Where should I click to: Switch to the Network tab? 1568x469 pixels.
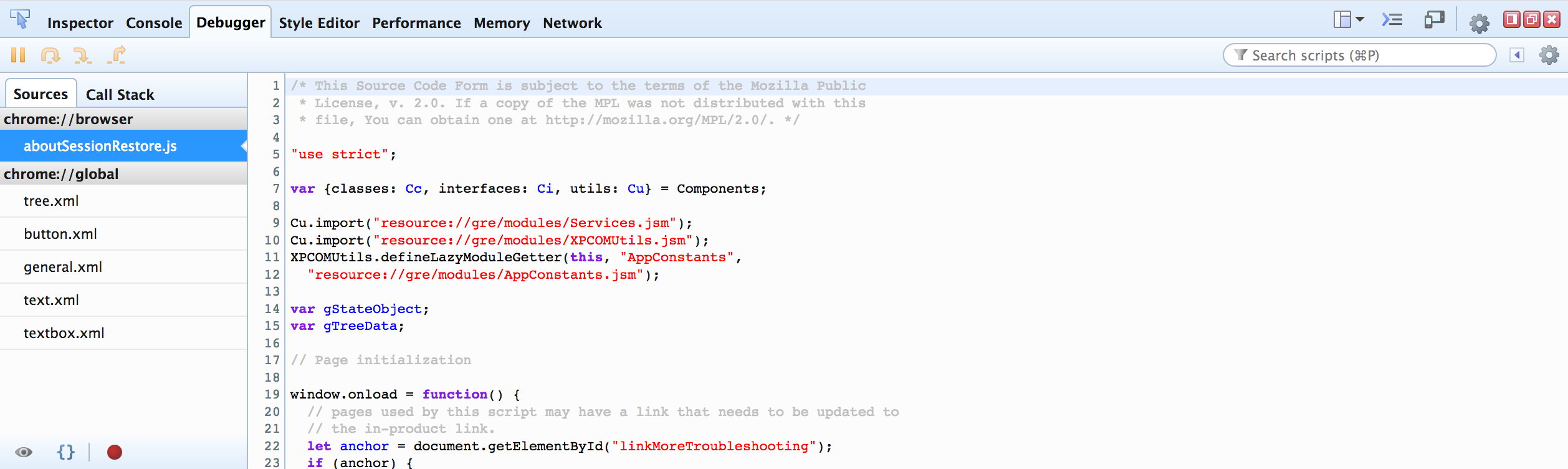tap(572, 23)
